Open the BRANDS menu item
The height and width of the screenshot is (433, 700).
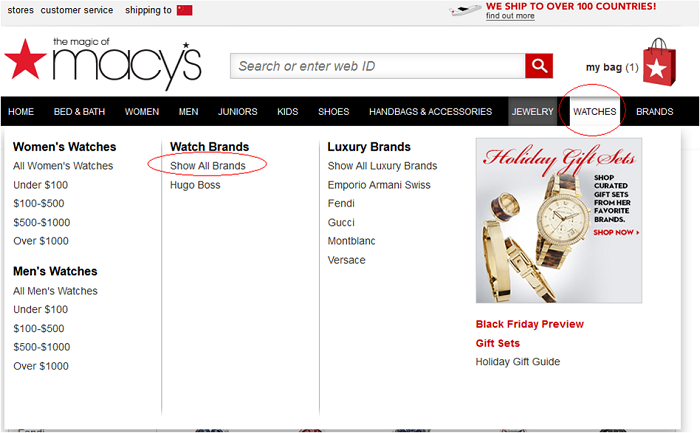(x=654, y=112)
